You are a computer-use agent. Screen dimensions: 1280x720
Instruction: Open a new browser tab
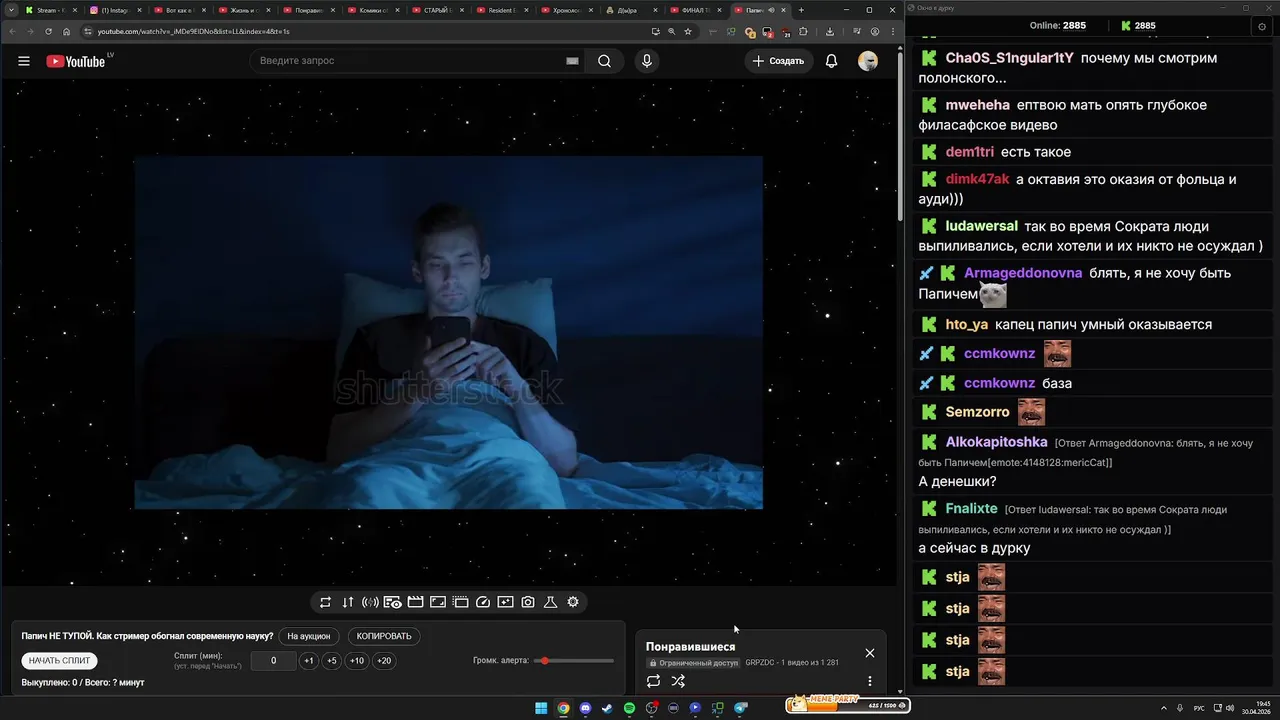(x=801, y=10)
